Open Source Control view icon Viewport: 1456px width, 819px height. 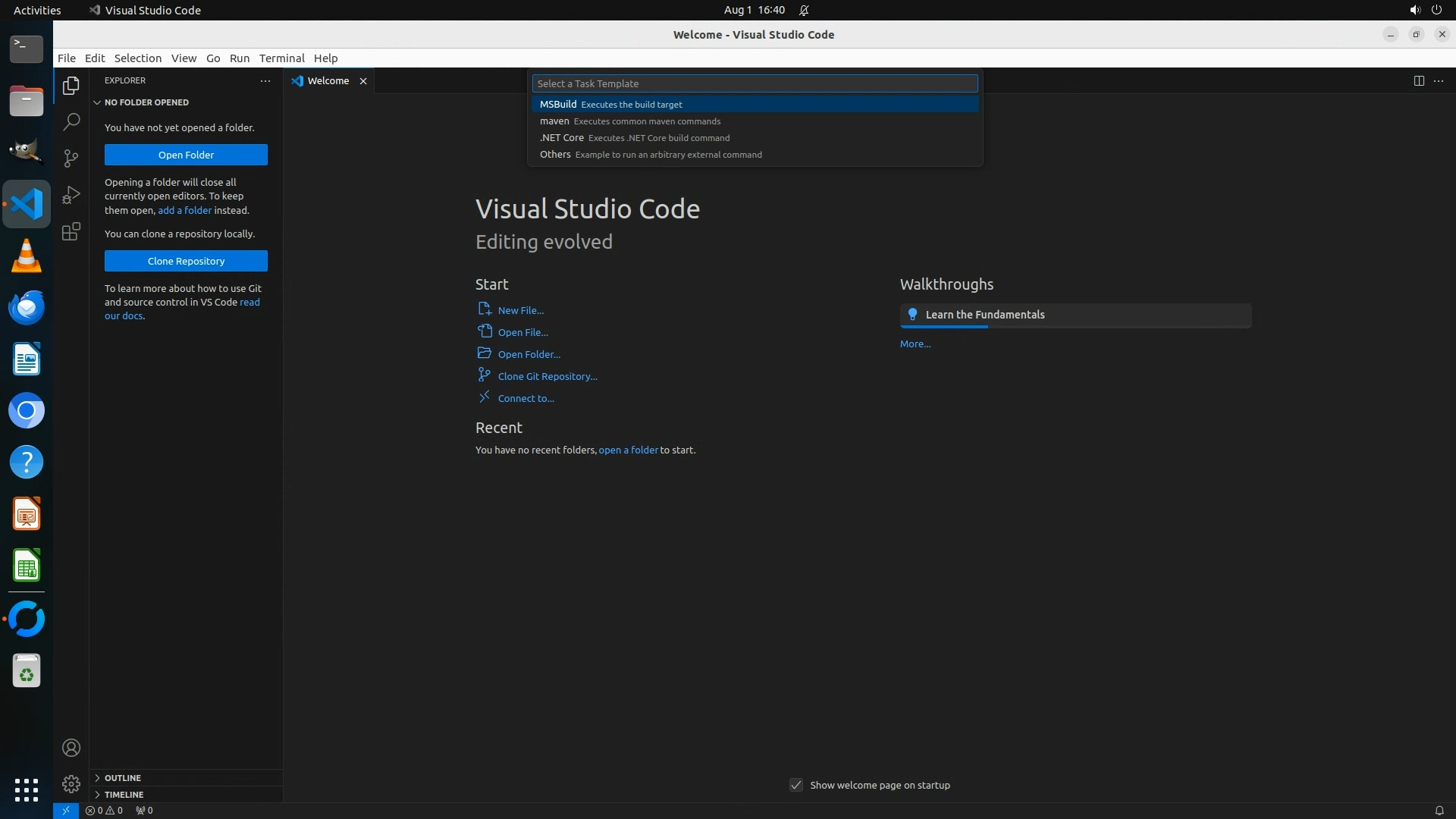pos(71,158)
